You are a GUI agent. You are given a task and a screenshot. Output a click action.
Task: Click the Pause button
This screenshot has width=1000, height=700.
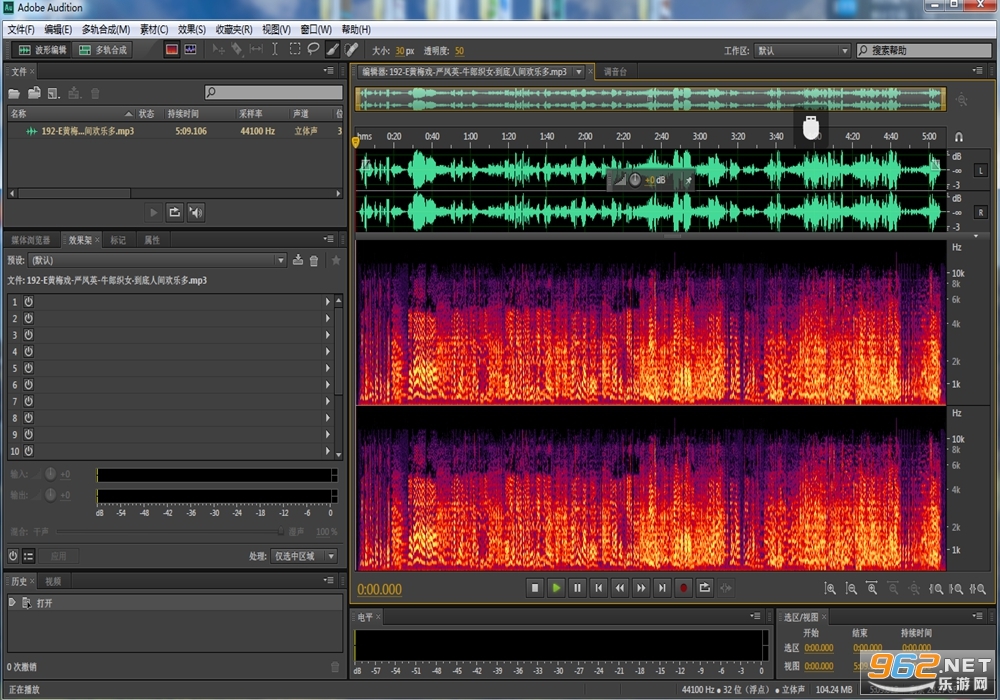pos(577,588)
